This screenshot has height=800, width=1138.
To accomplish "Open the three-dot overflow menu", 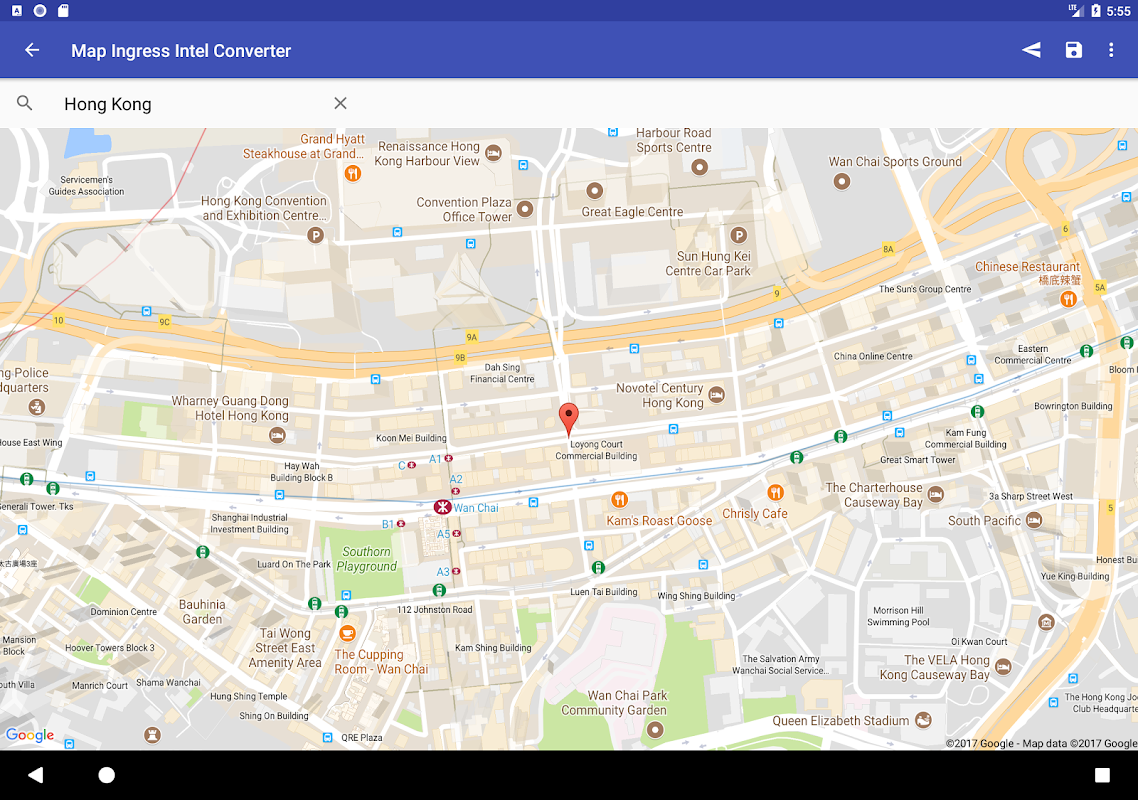I will click(x=1110, y=50).
